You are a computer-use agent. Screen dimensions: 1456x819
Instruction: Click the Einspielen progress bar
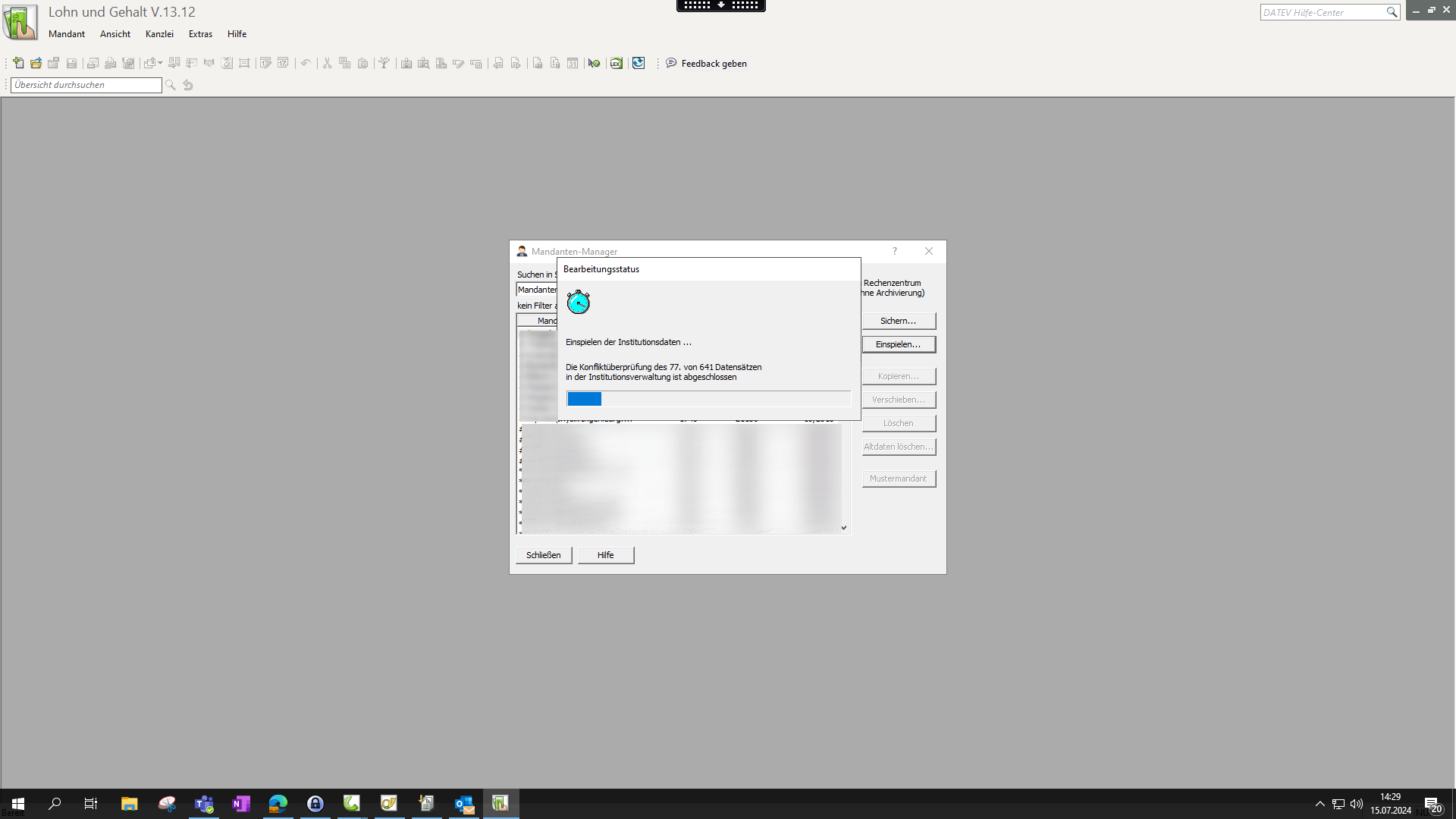pos(708,399)
